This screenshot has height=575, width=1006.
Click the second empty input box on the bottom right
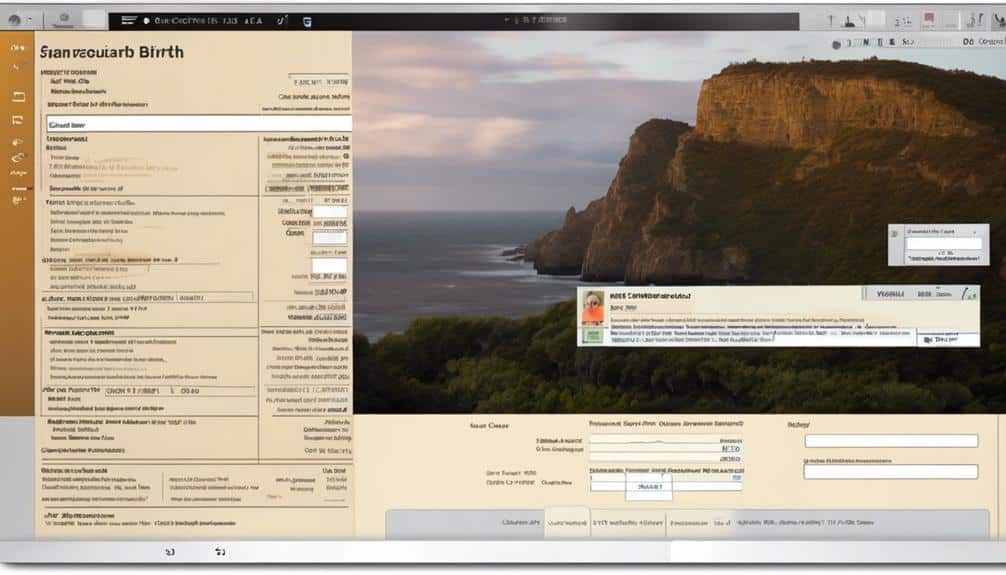(891, 472)
